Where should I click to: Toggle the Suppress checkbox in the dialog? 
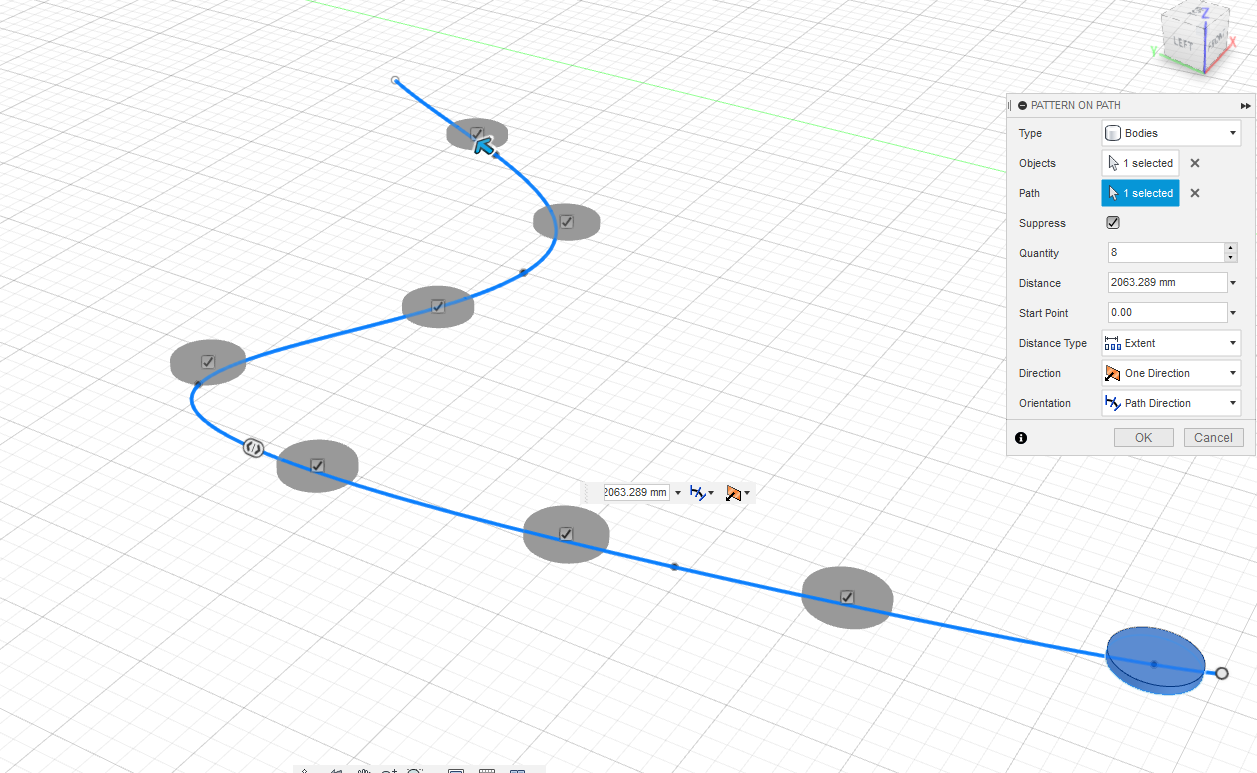(x=1113, y=223)
